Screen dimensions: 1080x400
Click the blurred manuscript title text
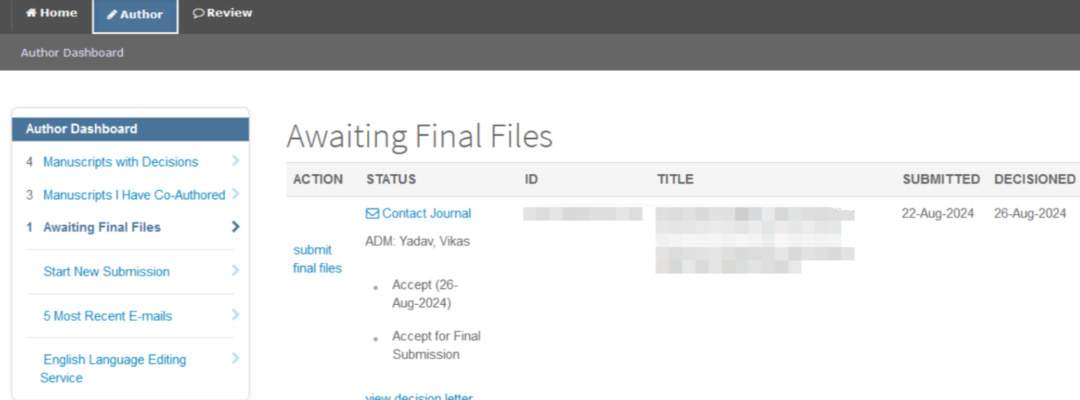pos(755,241)
